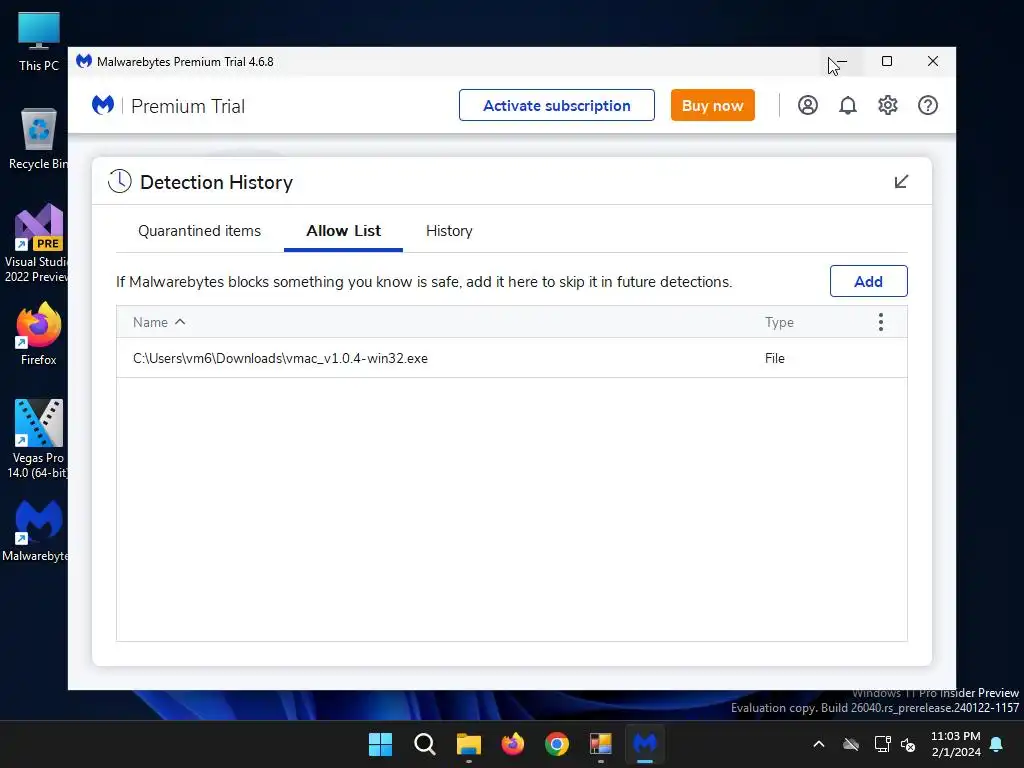
Task: Open the Malwarebytes help question mark
Action: pos(927,105)
